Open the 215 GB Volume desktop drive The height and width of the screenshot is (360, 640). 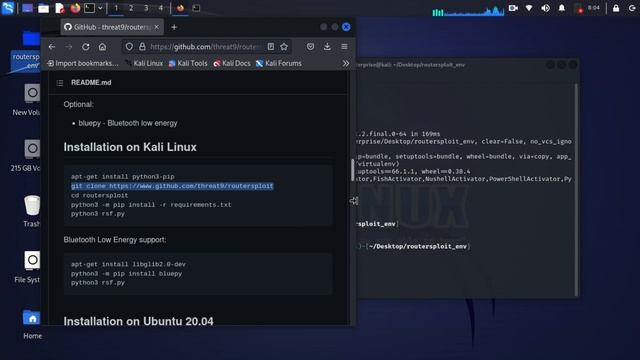(26, 156)
